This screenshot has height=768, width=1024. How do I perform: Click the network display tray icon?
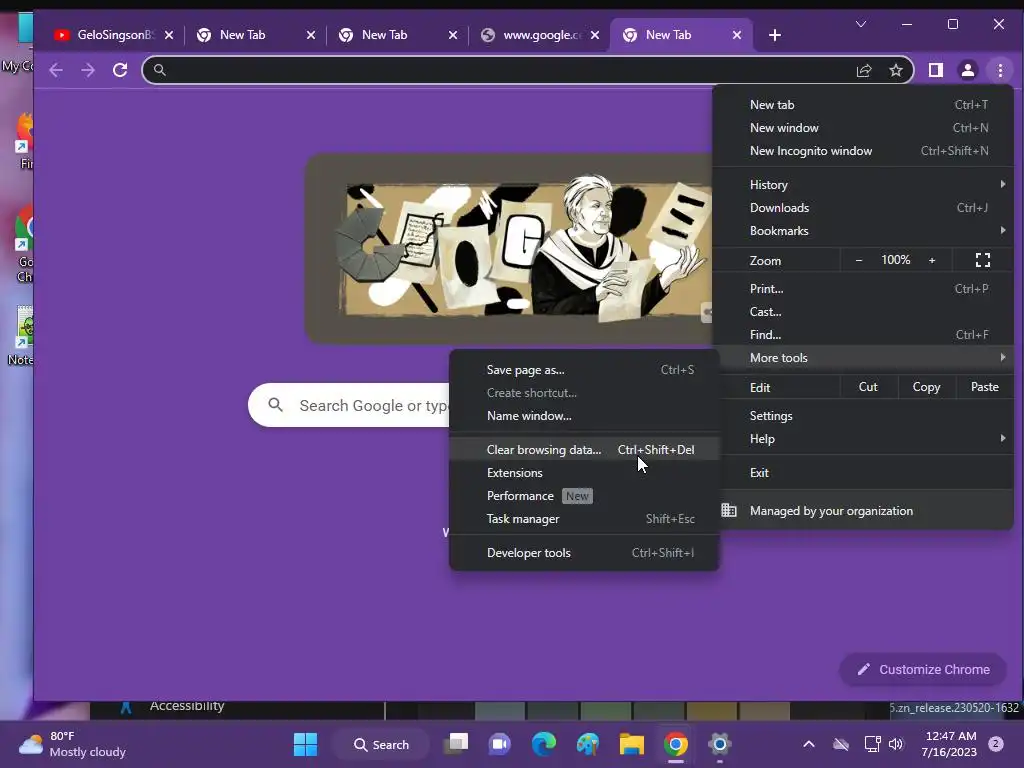coord(872,744)
